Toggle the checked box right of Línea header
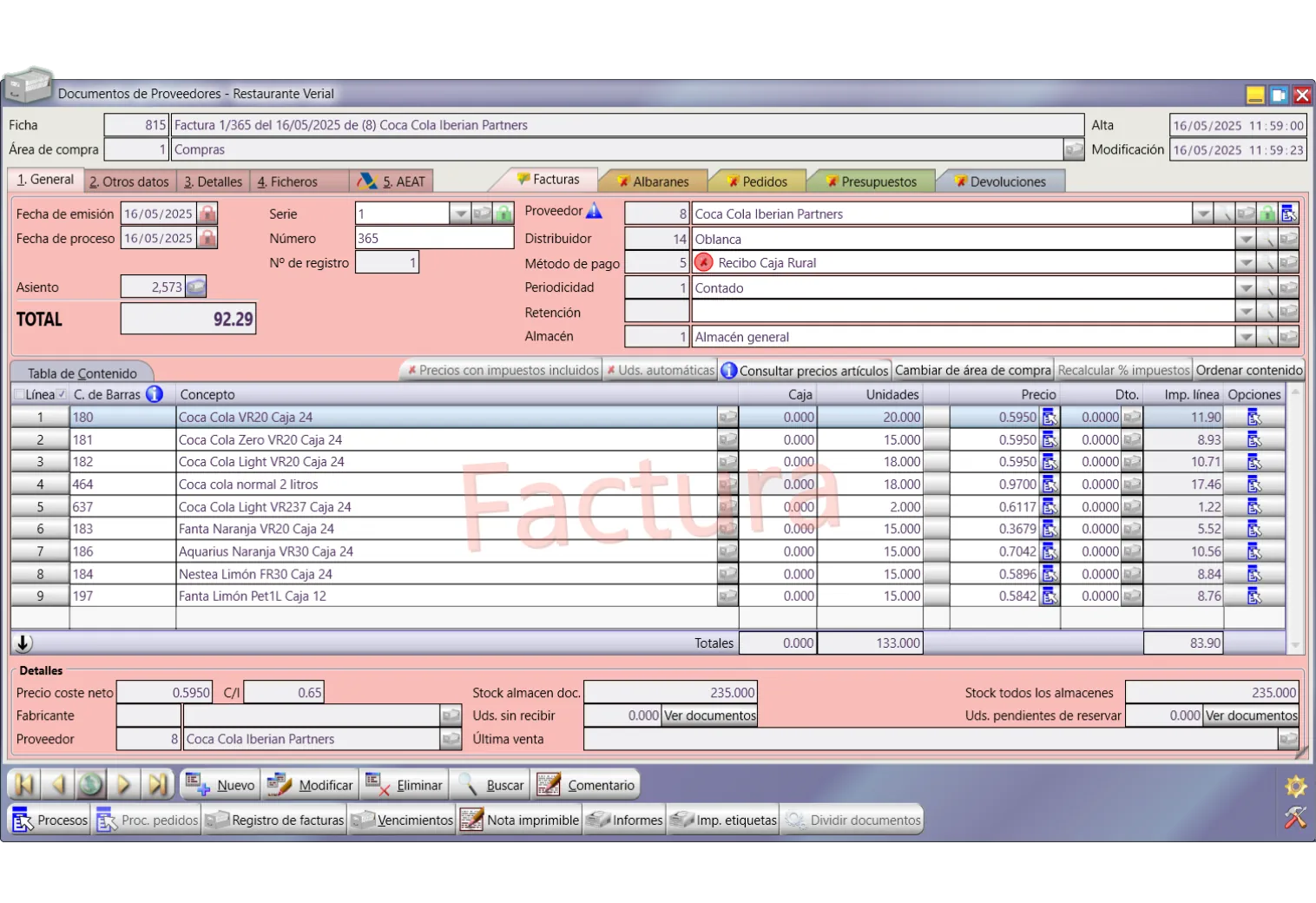The height and width of the screenshot is (903, 1316). (62, 394)
